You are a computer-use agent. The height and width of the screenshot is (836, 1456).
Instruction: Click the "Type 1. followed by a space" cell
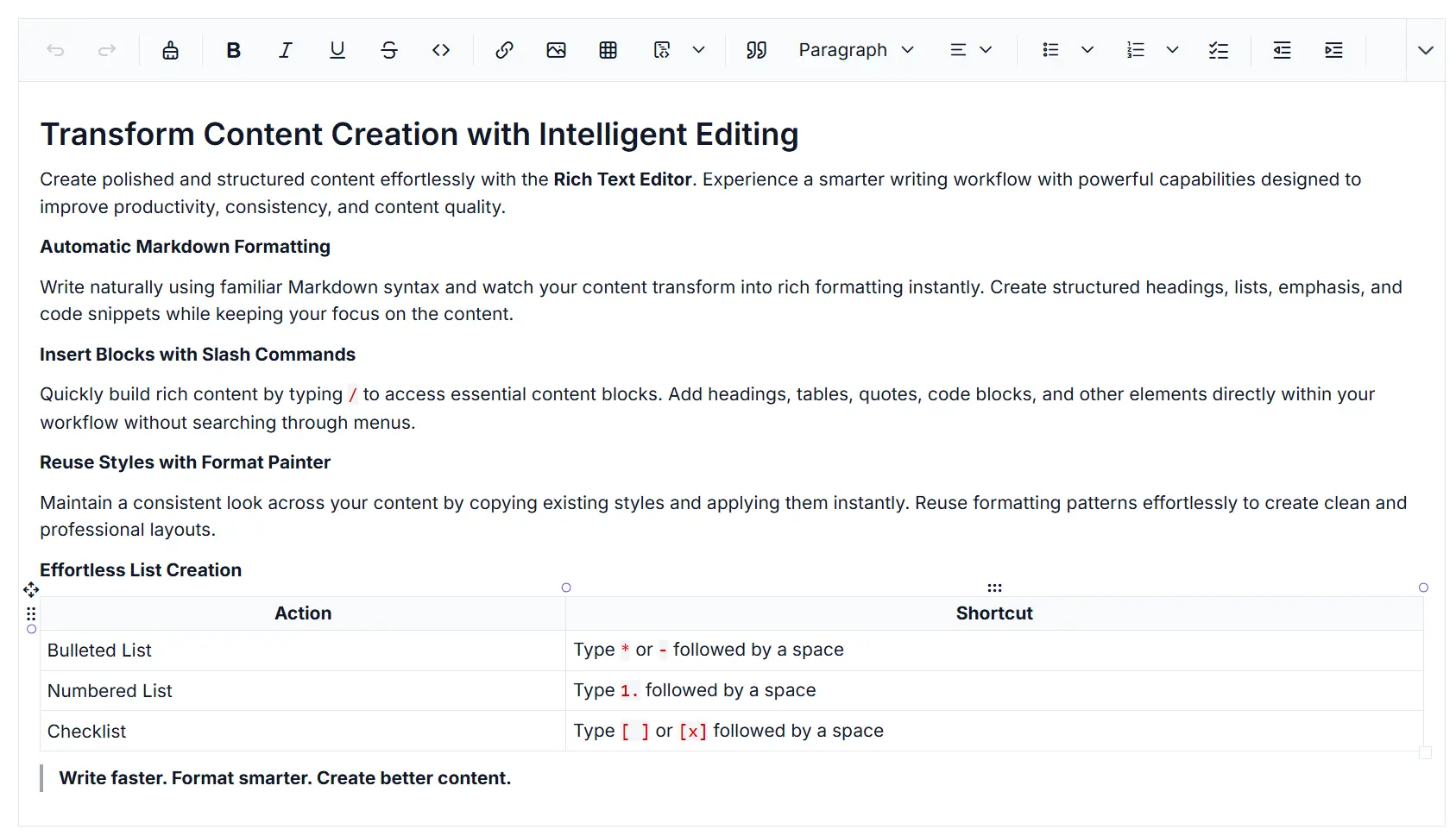tap(994, 691)
